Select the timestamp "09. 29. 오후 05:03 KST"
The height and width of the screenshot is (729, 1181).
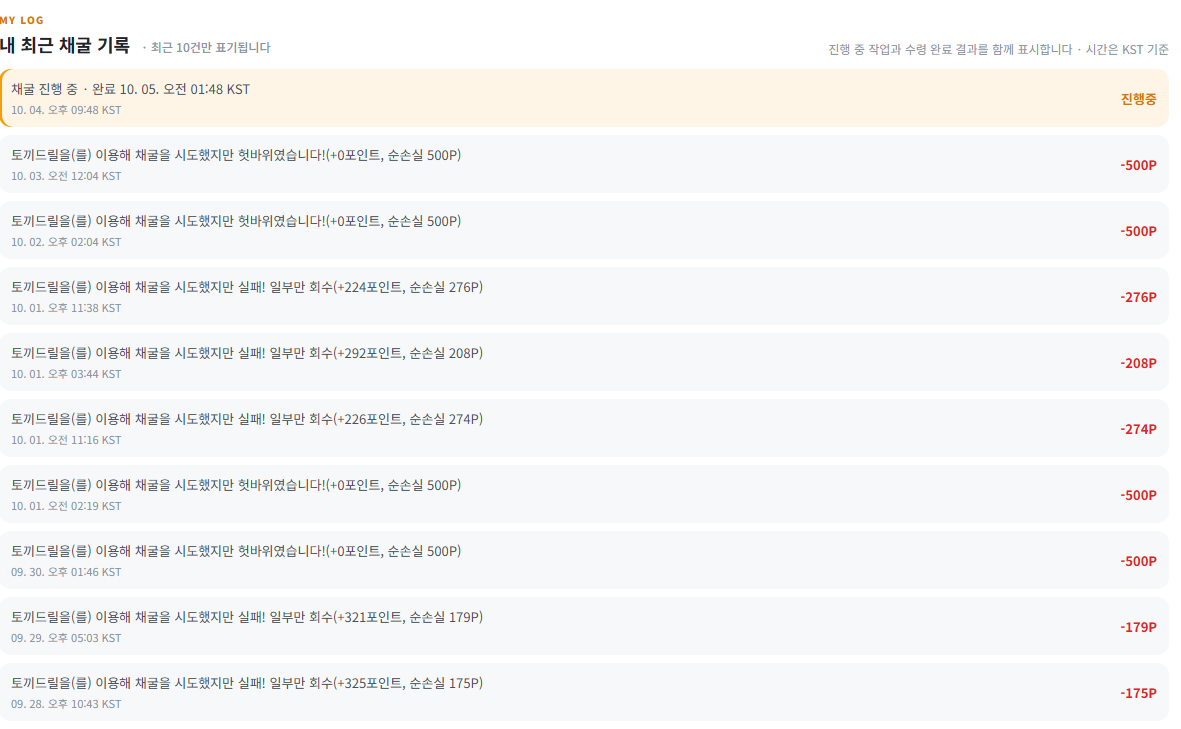(x=66, y=639)
